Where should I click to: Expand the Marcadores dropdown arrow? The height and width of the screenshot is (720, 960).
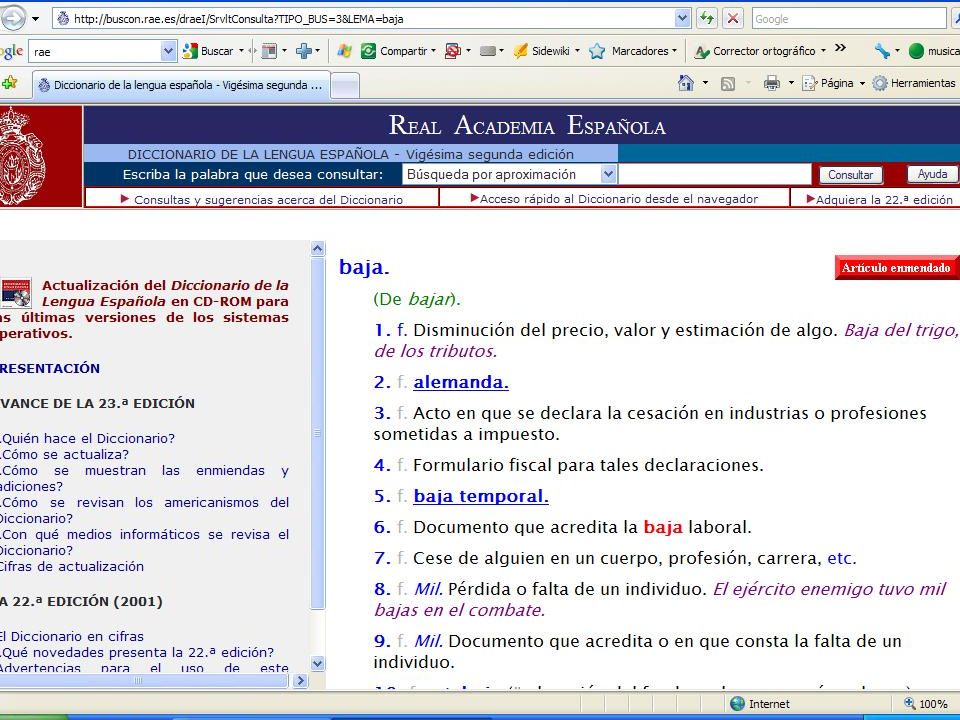pyautogui.click(x=674, y=51)
